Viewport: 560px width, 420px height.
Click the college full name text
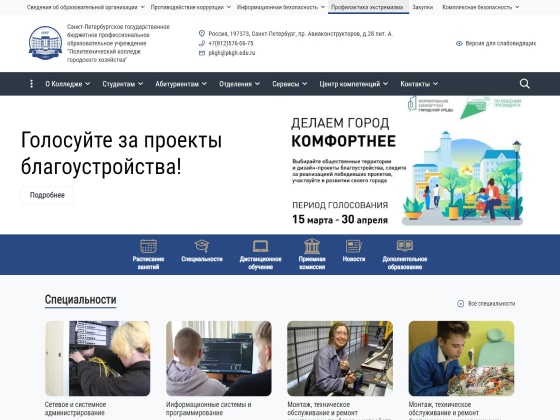(118, 43)
